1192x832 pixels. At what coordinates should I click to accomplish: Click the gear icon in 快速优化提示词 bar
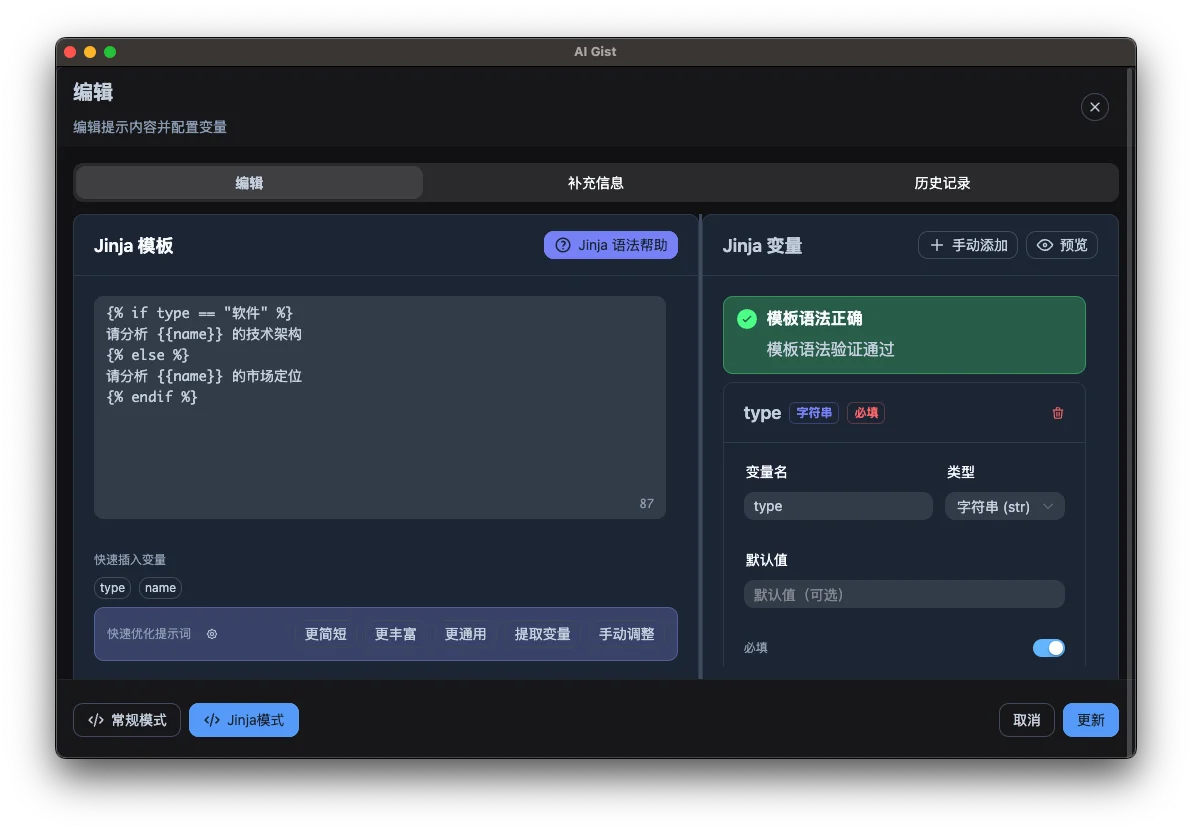(210, 633)
